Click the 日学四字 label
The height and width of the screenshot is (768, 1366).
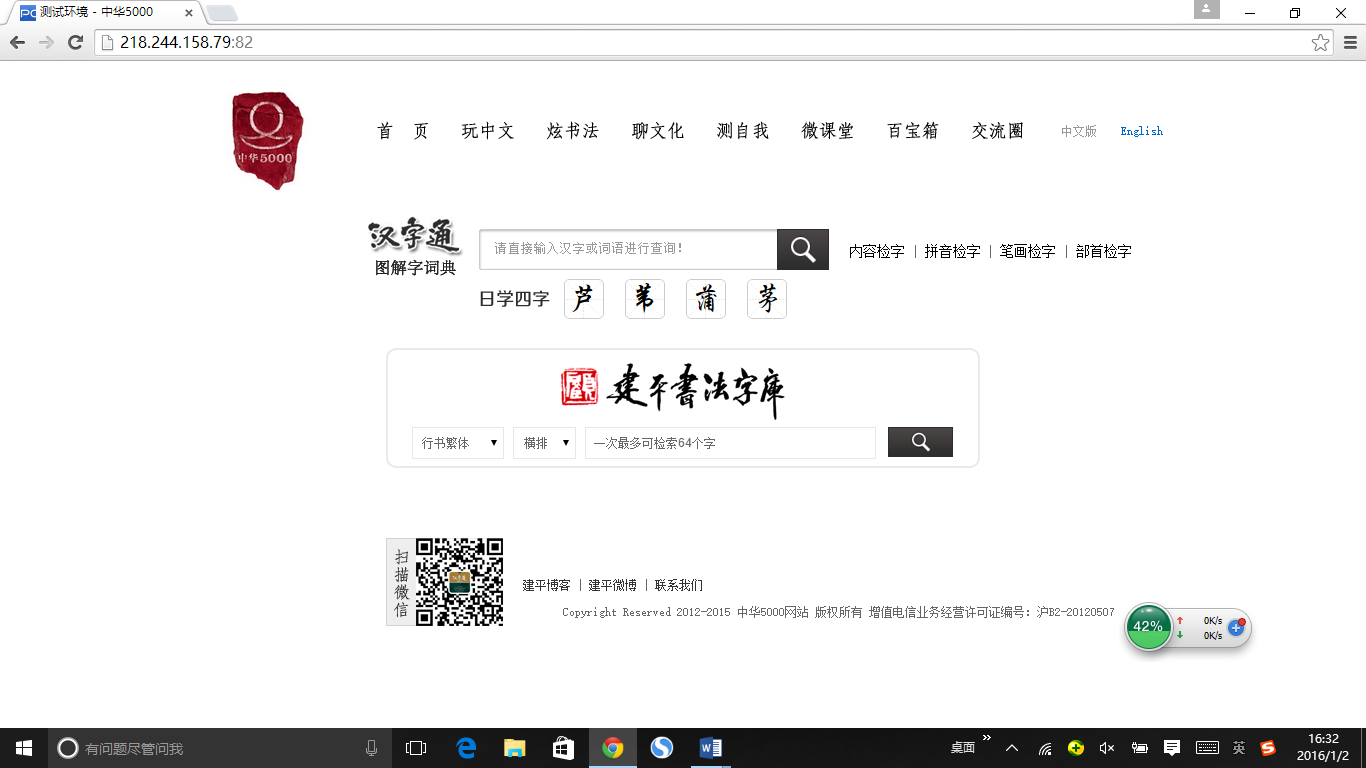(x=515, y=299)
